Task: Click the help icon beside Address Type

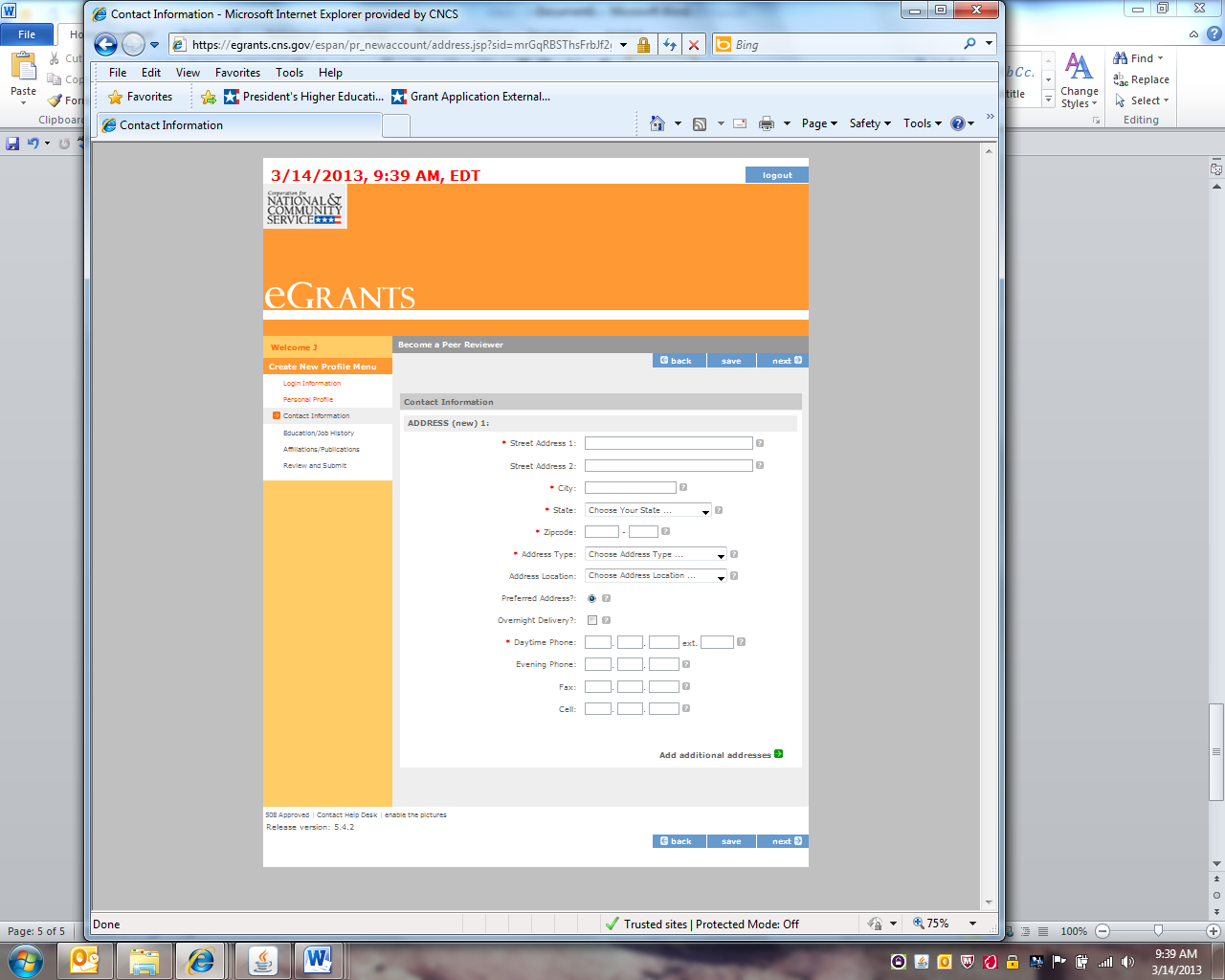Action: [734, 554]
